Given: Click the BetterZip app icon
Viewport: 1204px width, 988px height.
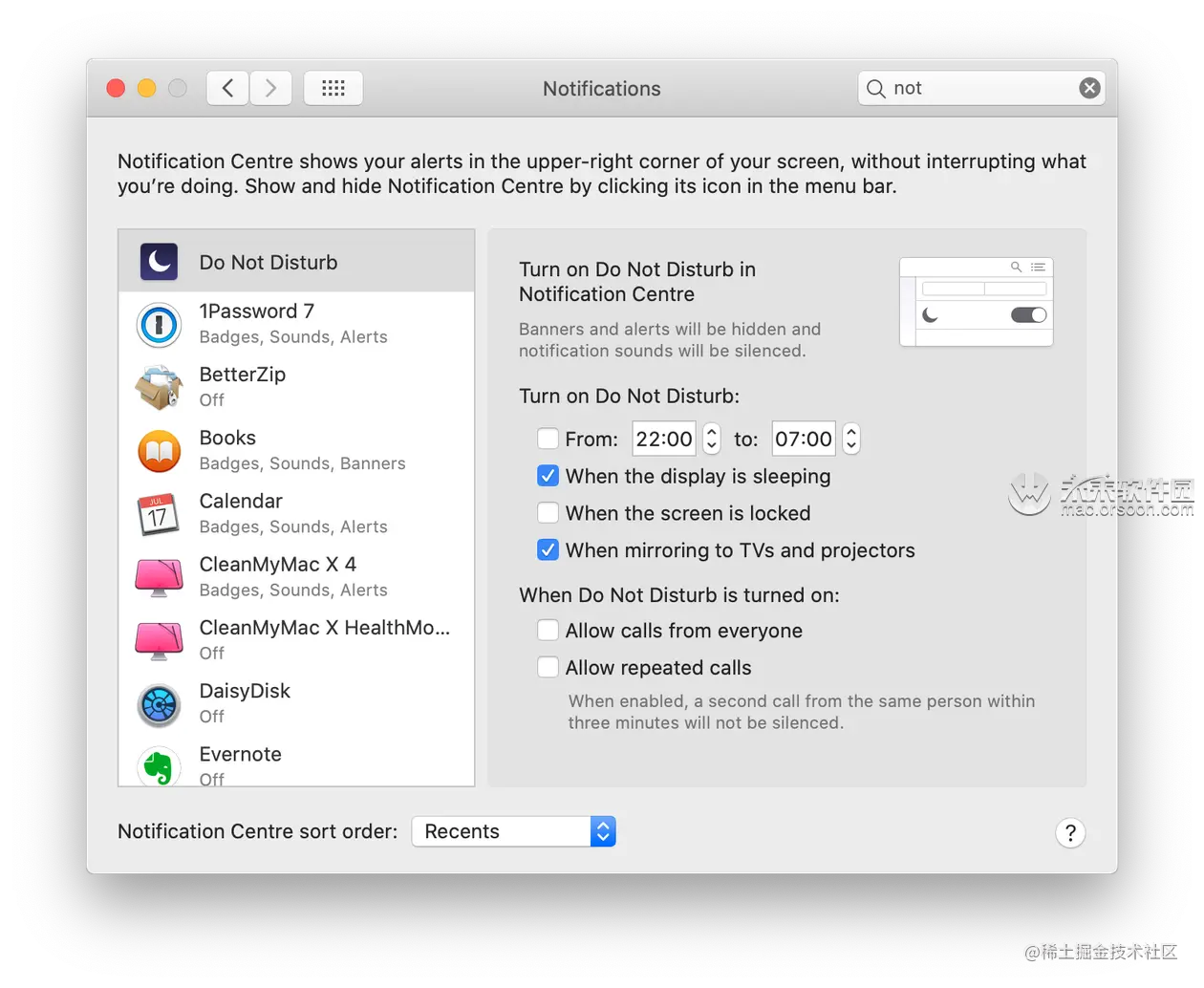Looking at the screenshot, I should (159, 387).
